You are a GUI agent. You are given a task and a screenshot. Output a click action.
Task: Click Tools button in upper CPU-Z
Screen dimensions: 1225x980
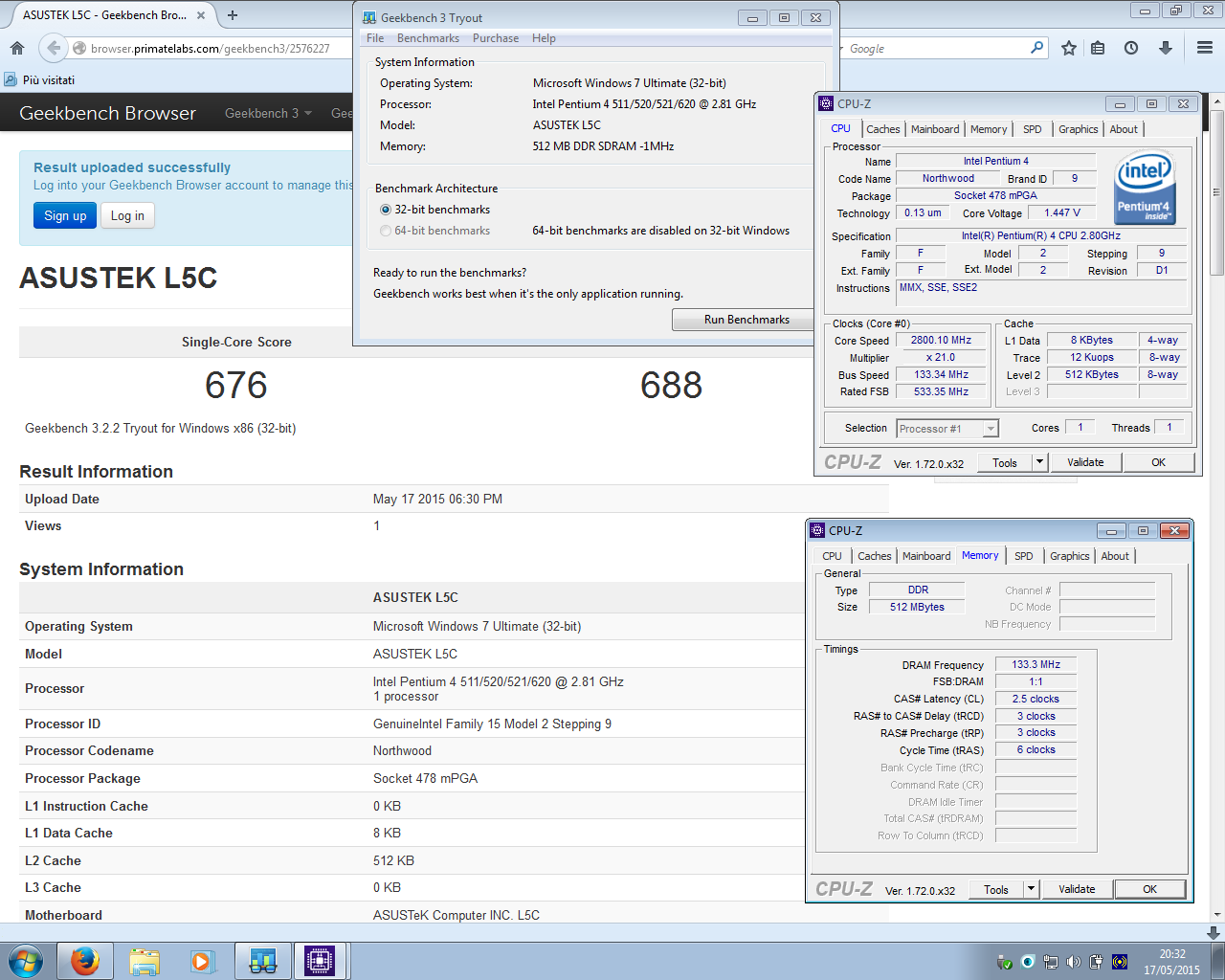[1005, 462]
